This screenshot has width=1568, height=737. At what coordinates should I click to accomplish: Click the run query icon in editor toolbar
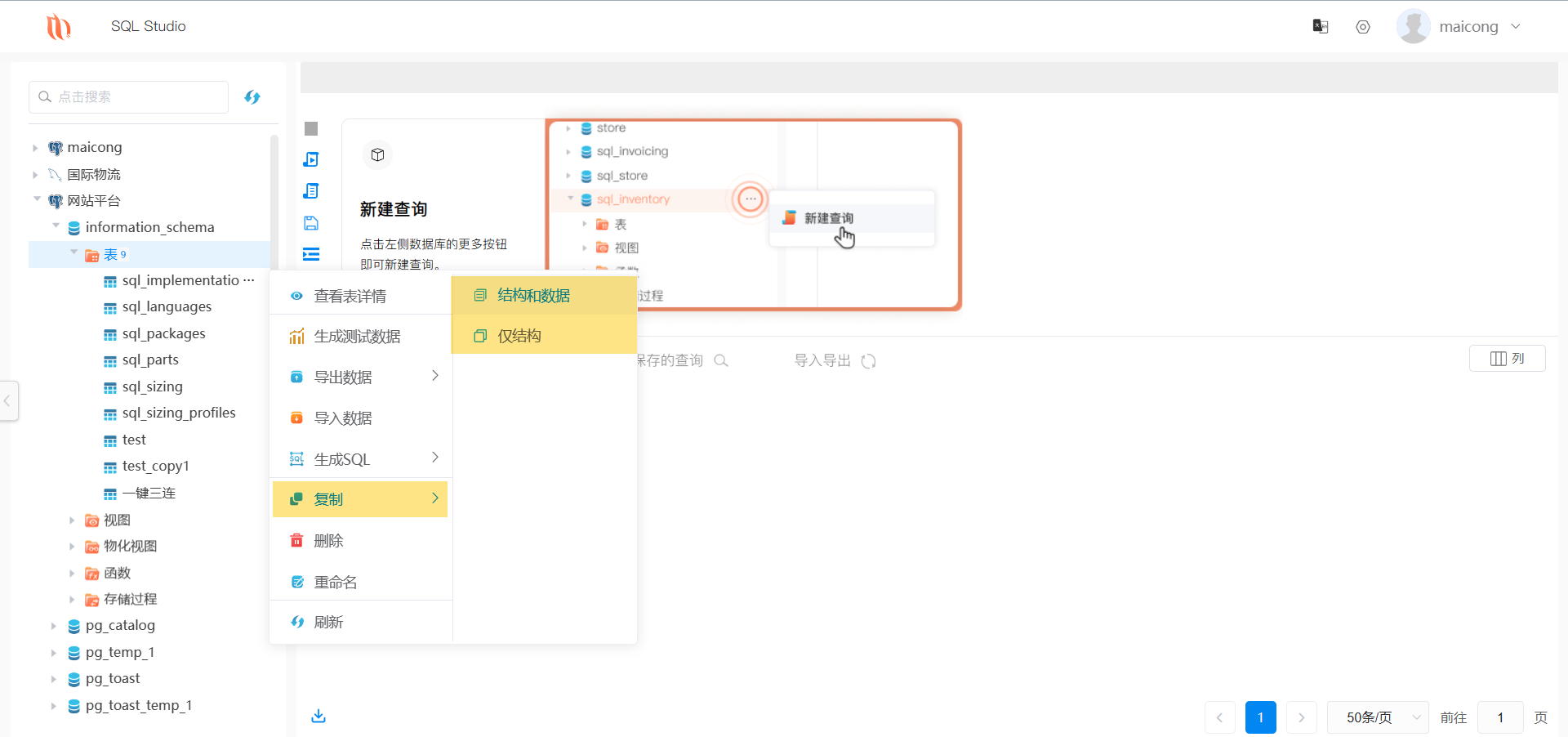click(311, 159)
